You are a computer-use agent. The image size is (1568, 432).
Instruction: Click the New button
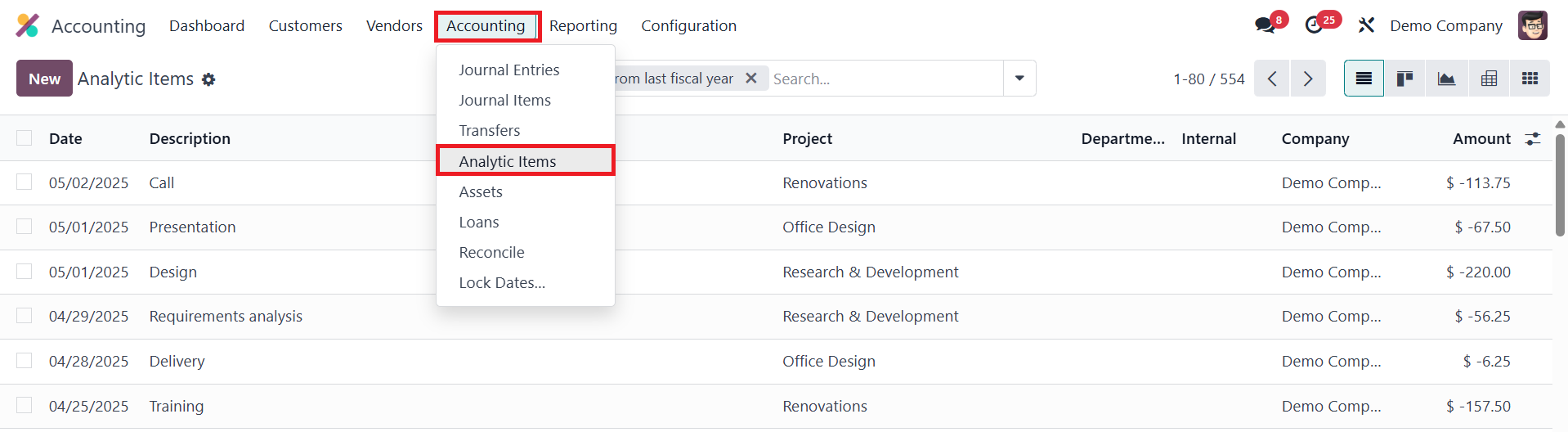coord(44,79)
